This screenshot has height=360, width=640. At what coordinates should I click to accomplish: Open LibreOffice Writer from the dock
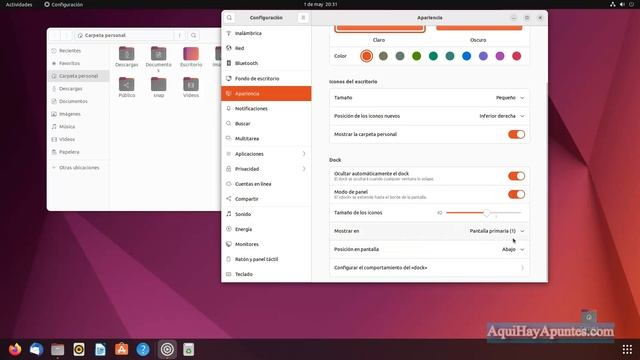100,349
